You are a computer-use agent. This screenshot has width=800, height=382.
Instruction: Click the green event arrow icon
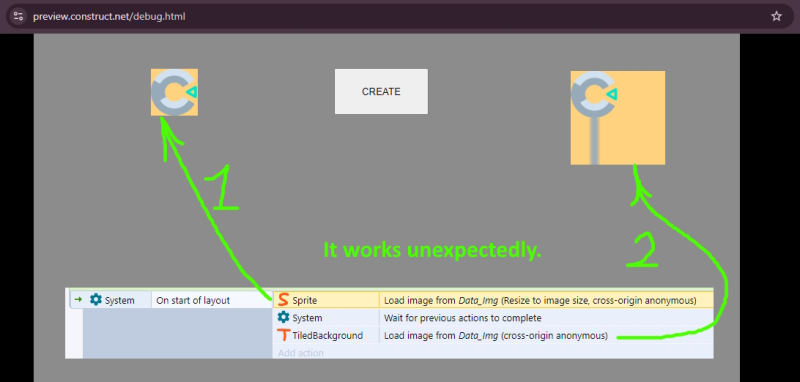[78, 300]
